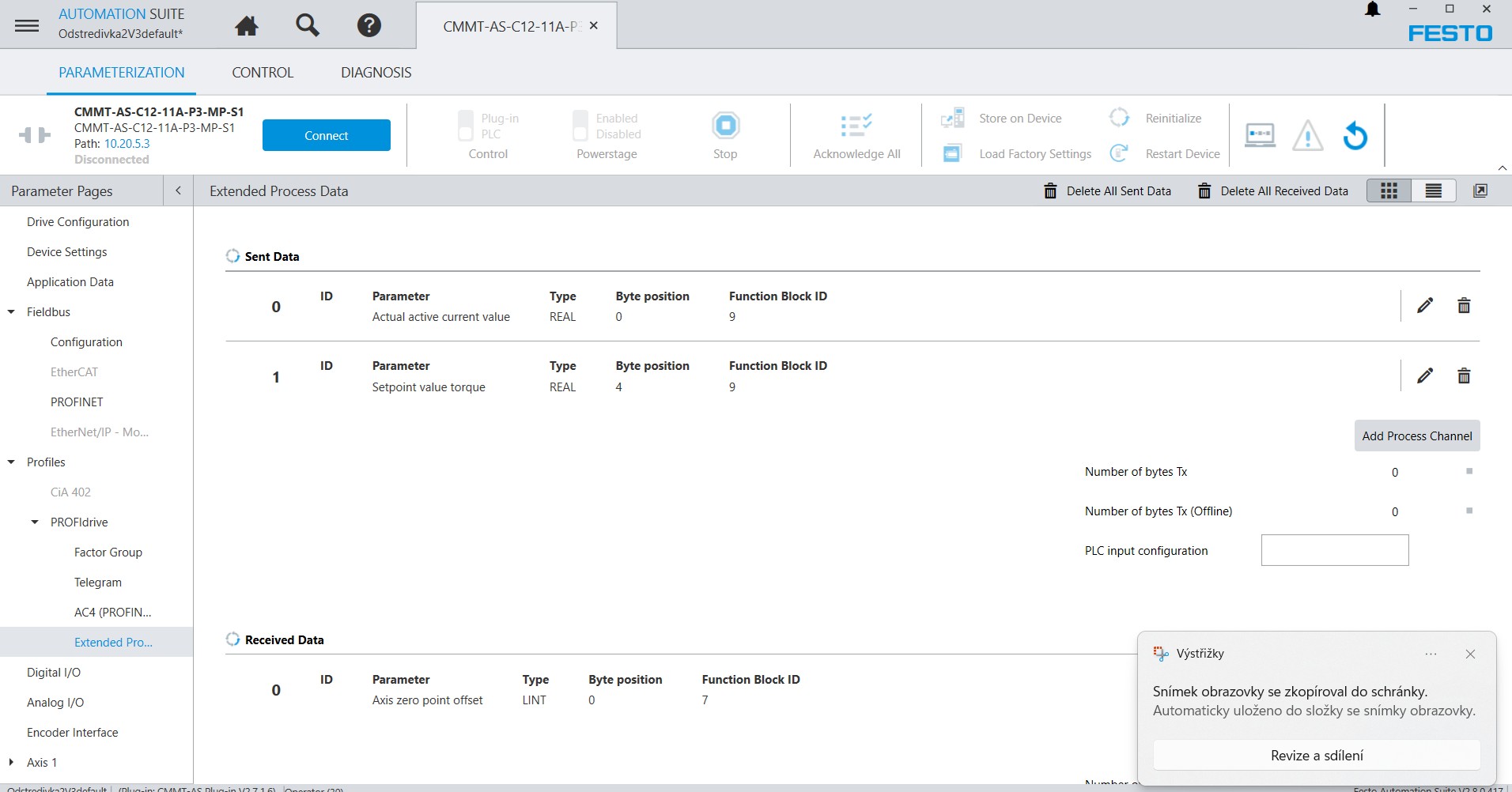Click the Received Data refresh spinner icon
The height and width of the screenshot is (792, 1512).
[x=232, y=639]
